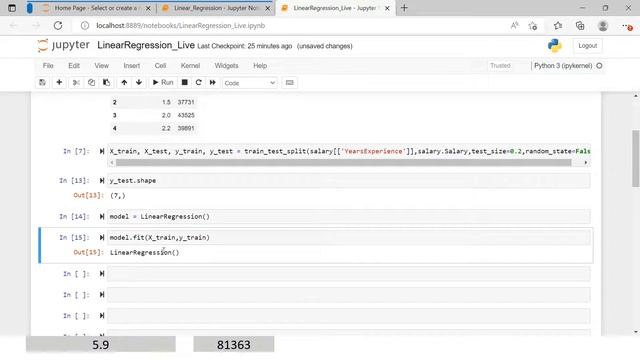Open the Help menu
The width and height of the screenshot is (640, 360).
click(x=260, y=66)
